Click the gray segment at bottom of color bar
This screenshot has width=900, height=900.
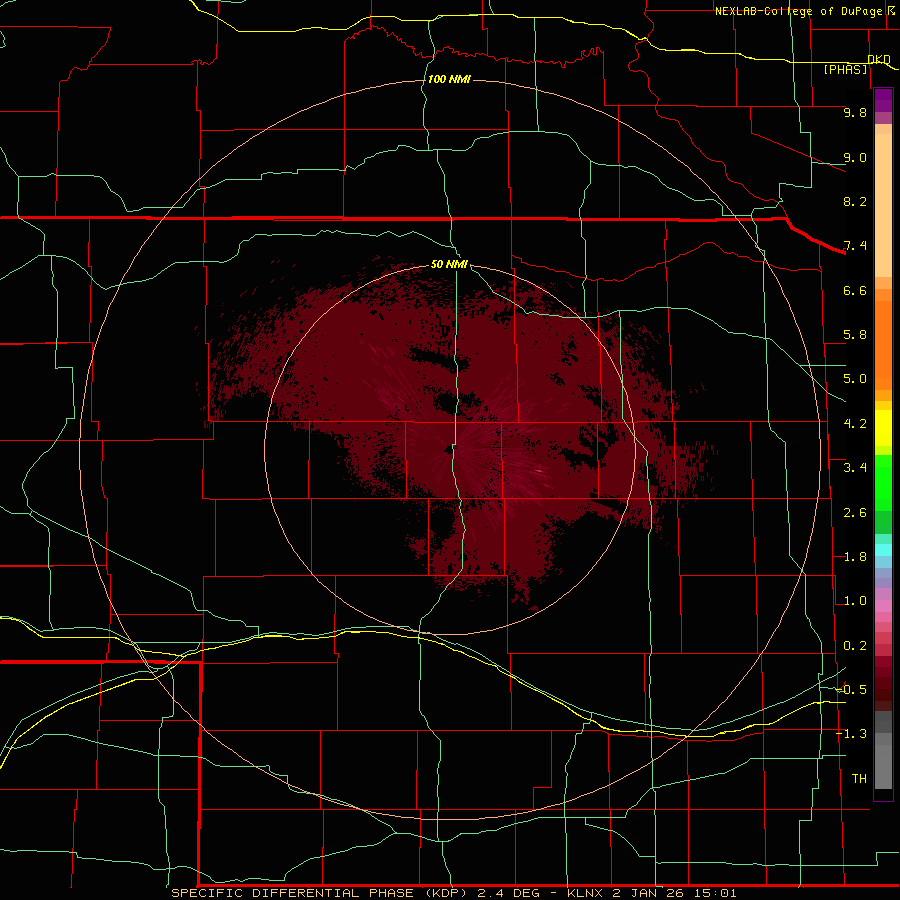click(883, 766)
